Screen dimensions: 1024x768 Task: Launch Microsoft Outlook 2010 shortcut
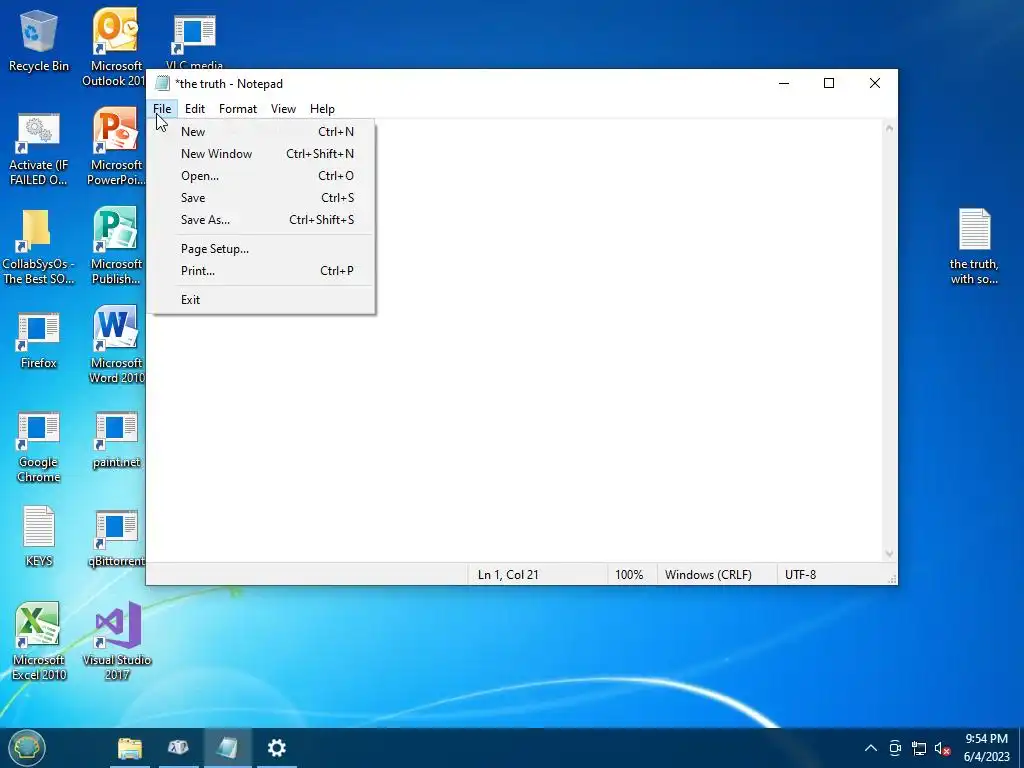pos(116,47)
